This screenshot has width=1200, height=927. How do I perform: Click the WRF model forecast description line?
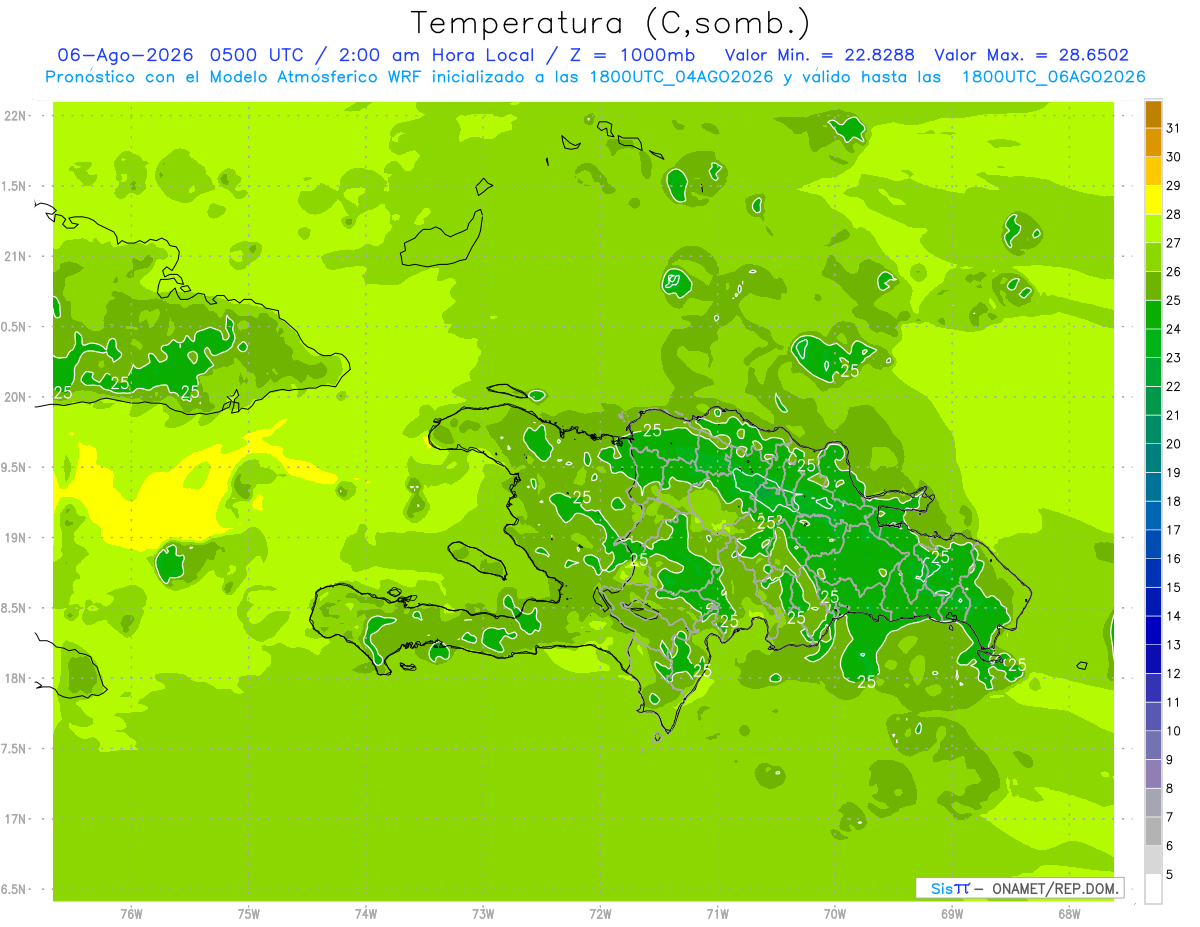click(595, 77)
